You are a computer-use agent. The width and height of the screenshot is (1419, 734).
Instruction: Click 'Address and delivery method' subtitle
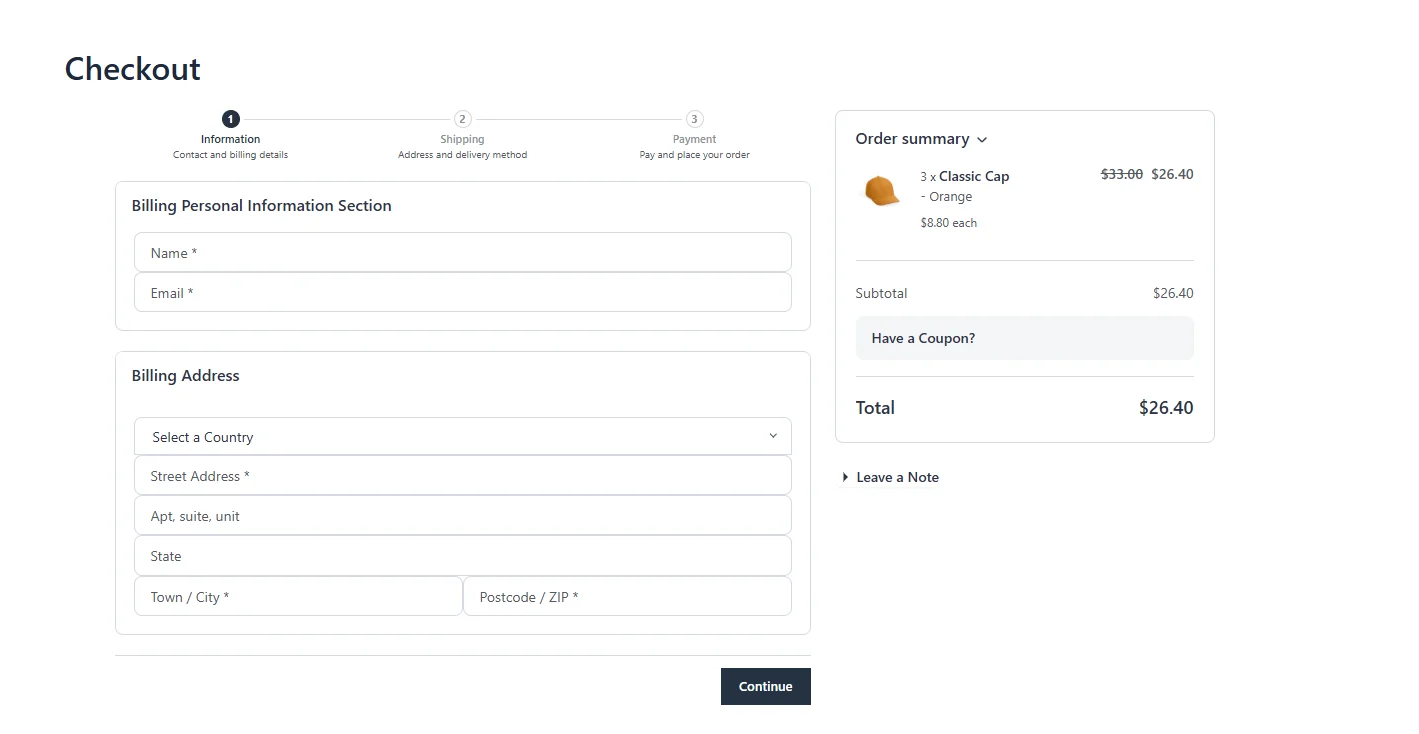point(462,155)
